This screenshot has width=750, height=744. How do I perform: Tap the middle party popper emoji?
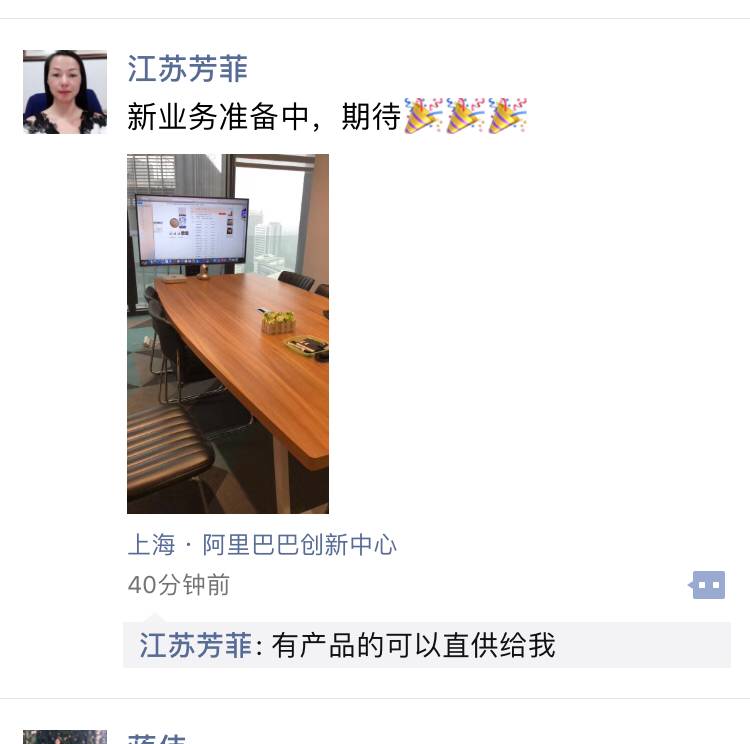pos(465,115)
